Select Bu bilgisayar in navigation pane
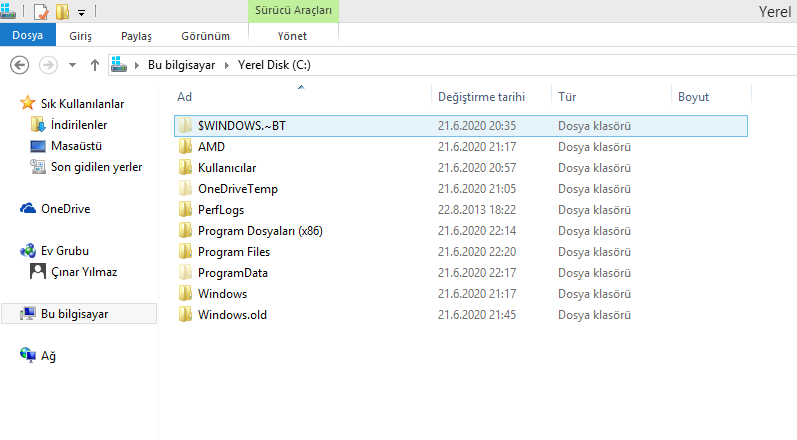This screenshot has height=440, width=797. click(x=74, y=314)
